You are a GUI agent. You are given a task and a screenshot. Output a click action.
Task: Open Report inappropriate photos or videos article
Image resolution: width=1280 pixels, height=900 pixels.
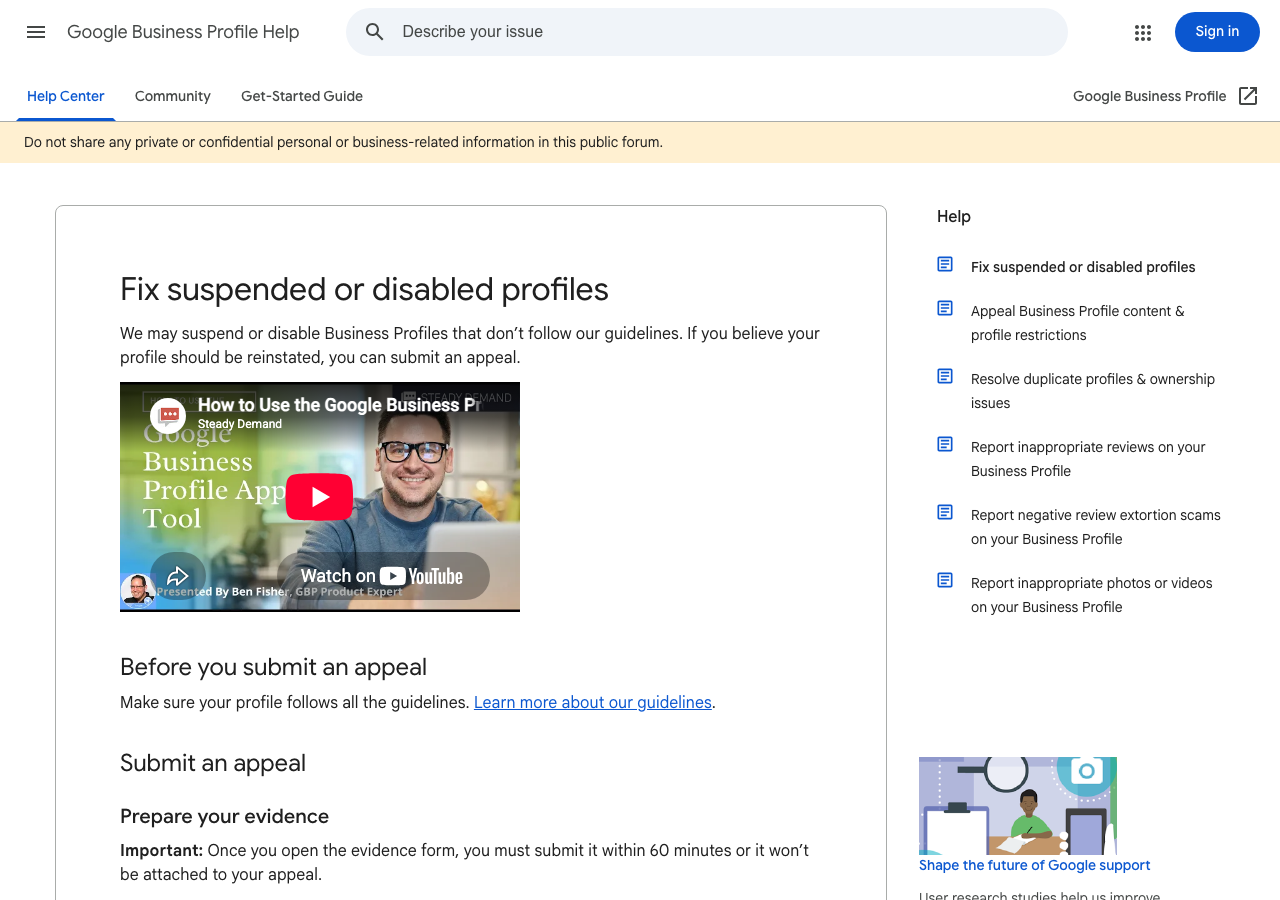pyautogui.click(x=1092, y=595)
